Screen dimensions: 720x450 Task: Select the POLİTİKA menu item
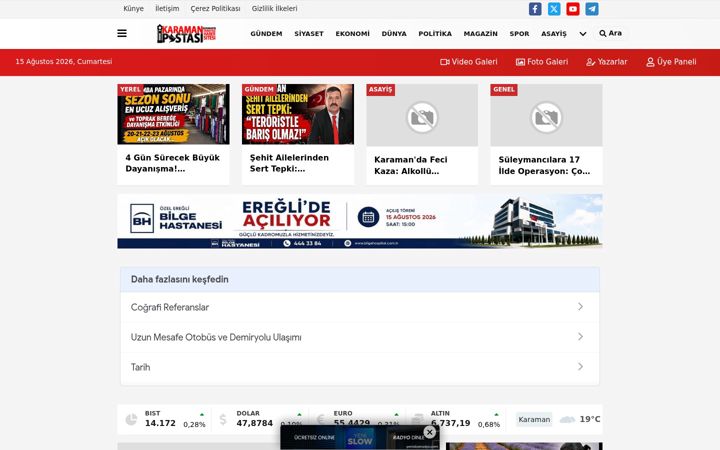tap(435, 34)
